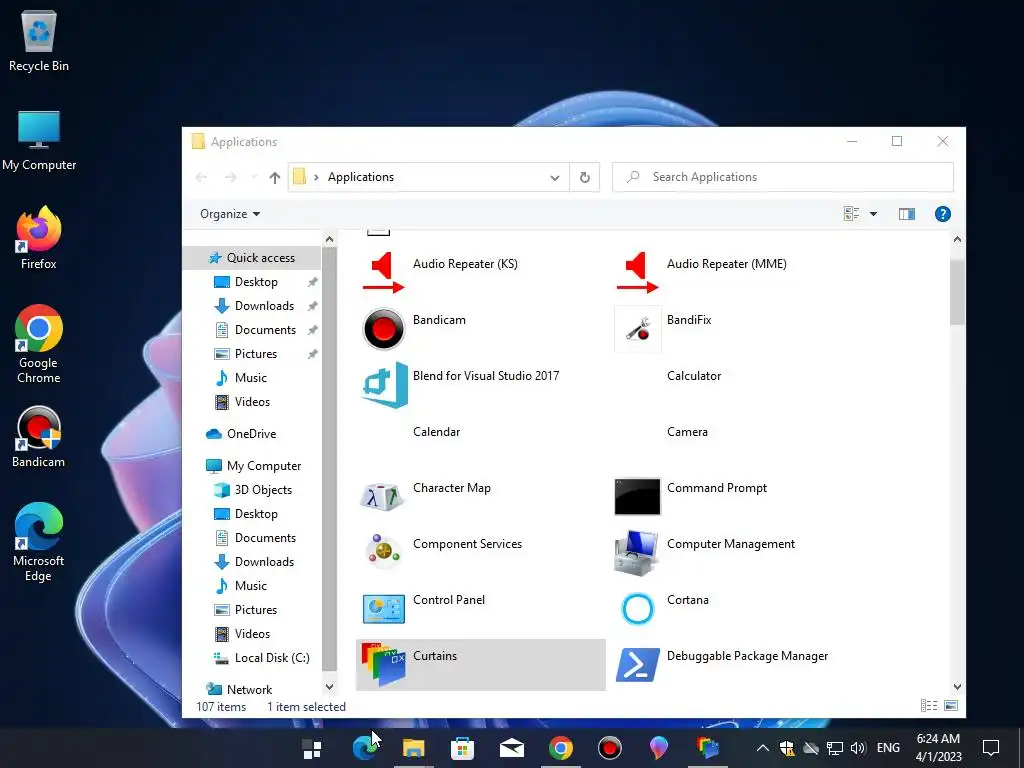
Task: Click the Back navigation arrow
Action: (202, 178)
